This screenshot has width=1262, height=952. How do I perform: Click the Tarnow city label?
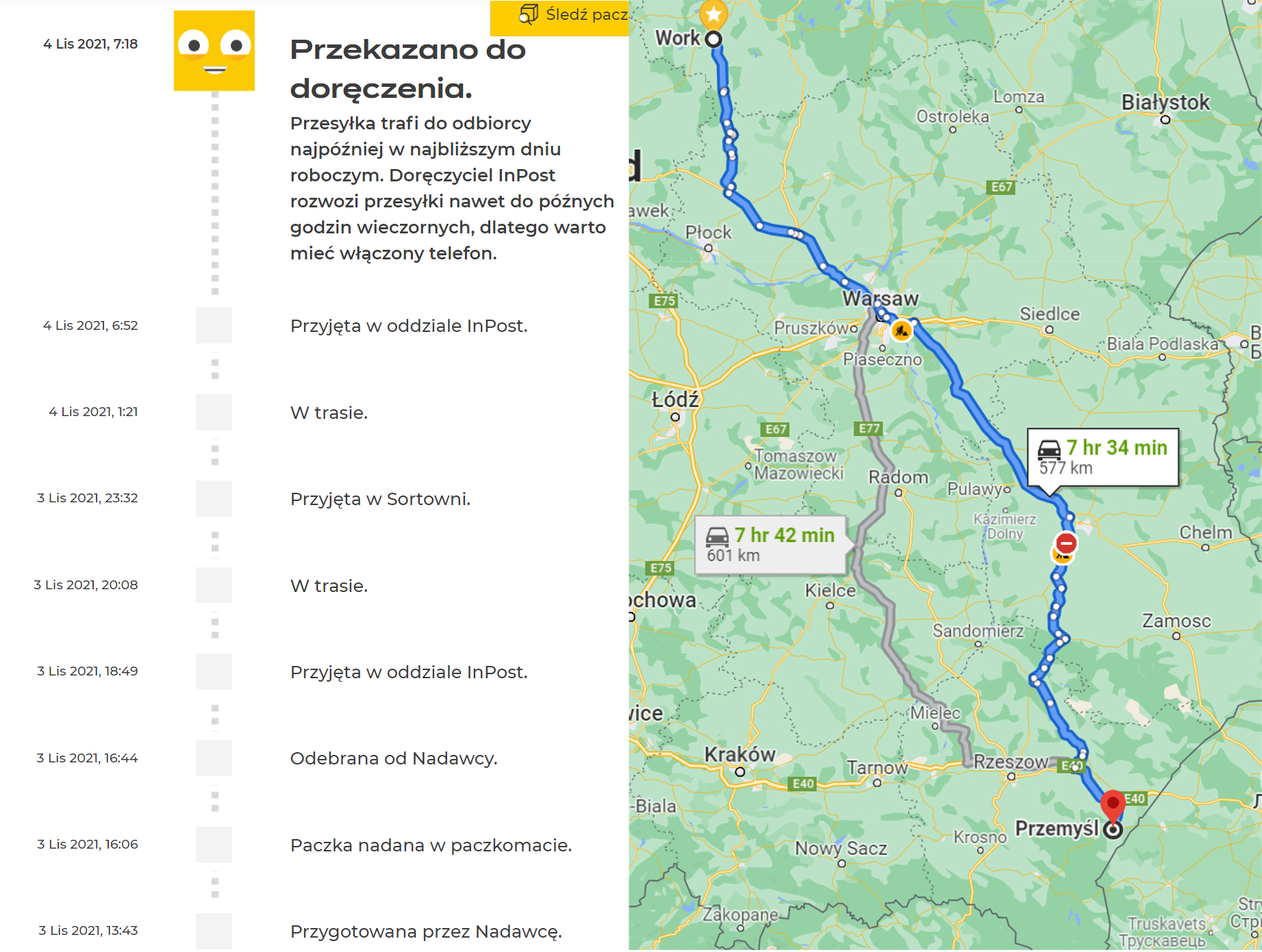[x=877, y=768]
